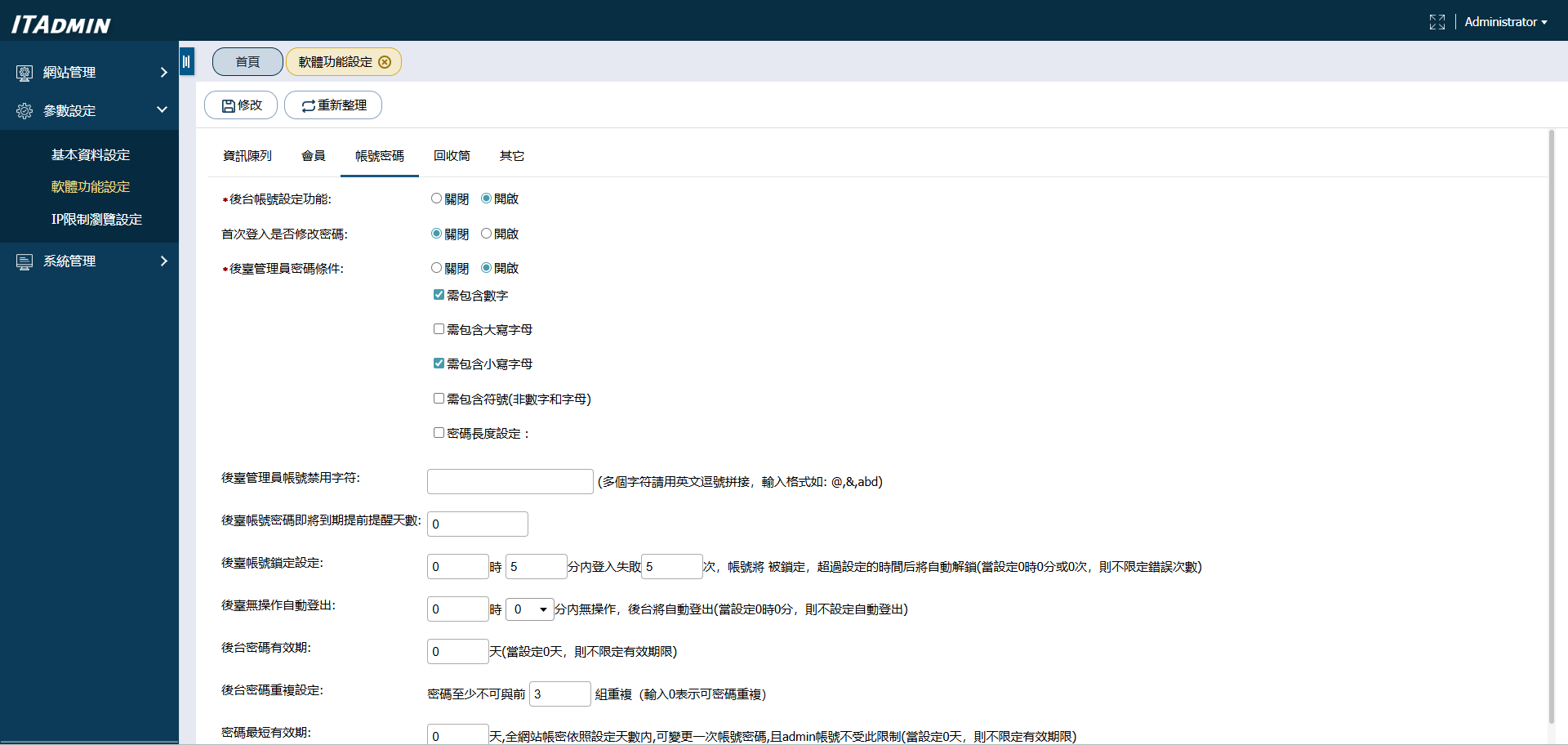Click the 修改 save button
This screenshot has width=1568, height=745.
point(241,105)
